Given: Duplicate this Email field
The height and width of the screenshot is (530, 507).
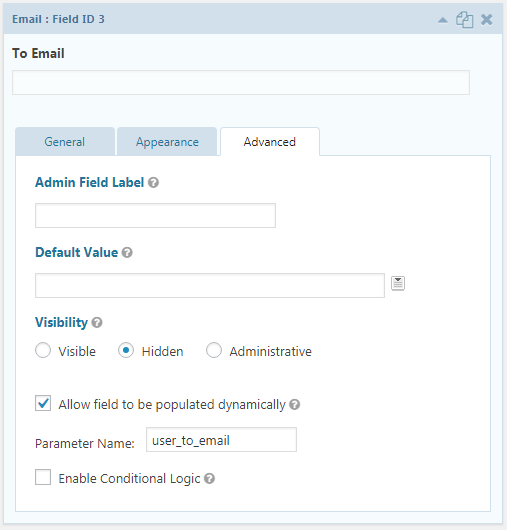Looking at the screenshot, I should pyautogui.click(x=464, y=20).
